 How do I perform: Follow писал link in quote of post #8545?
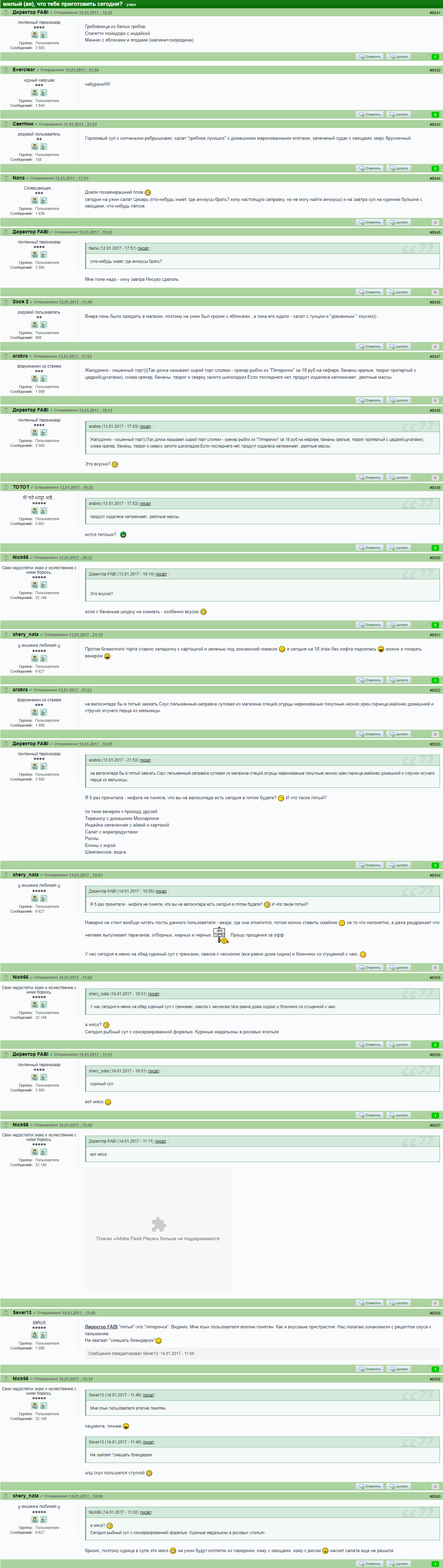point(143,248)
